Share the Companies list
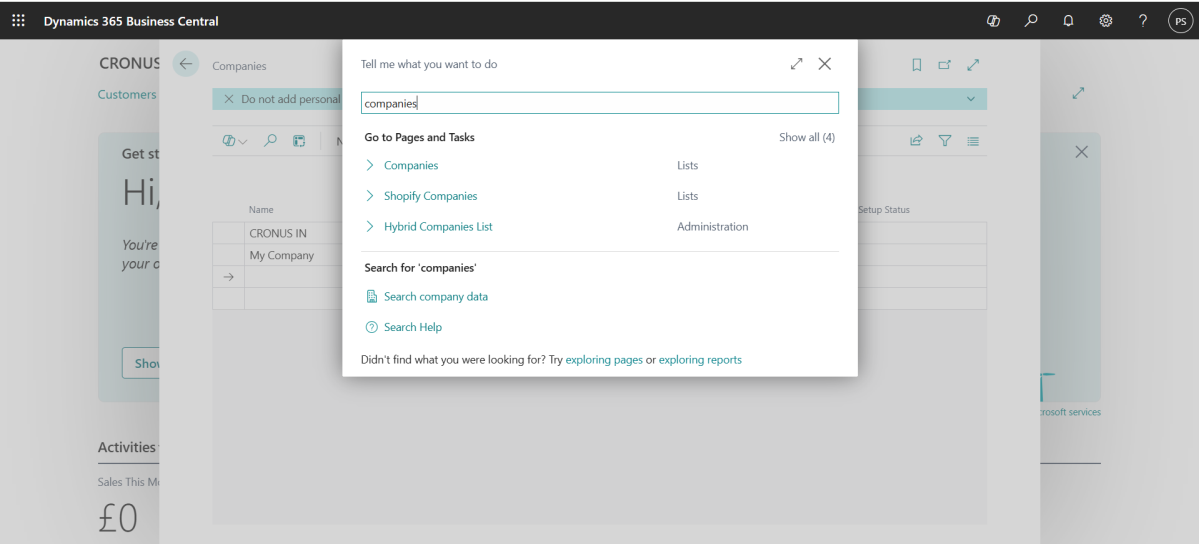The image size is (1199, 544). click(x=916, y=141)
